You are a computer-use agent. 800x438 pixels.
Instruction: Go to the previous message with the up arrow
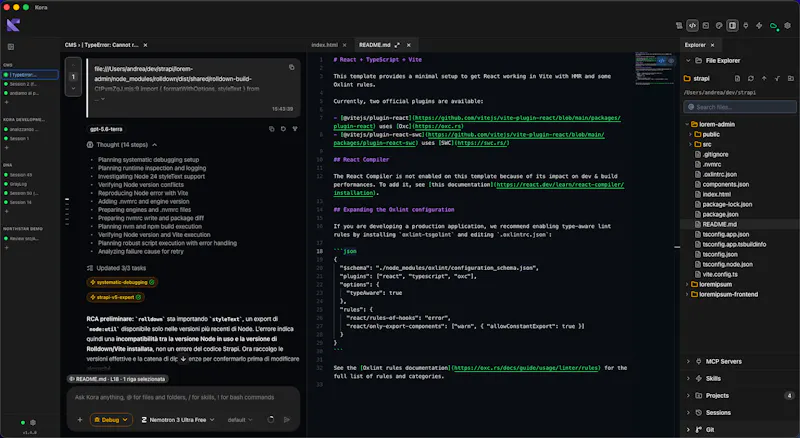73,65
